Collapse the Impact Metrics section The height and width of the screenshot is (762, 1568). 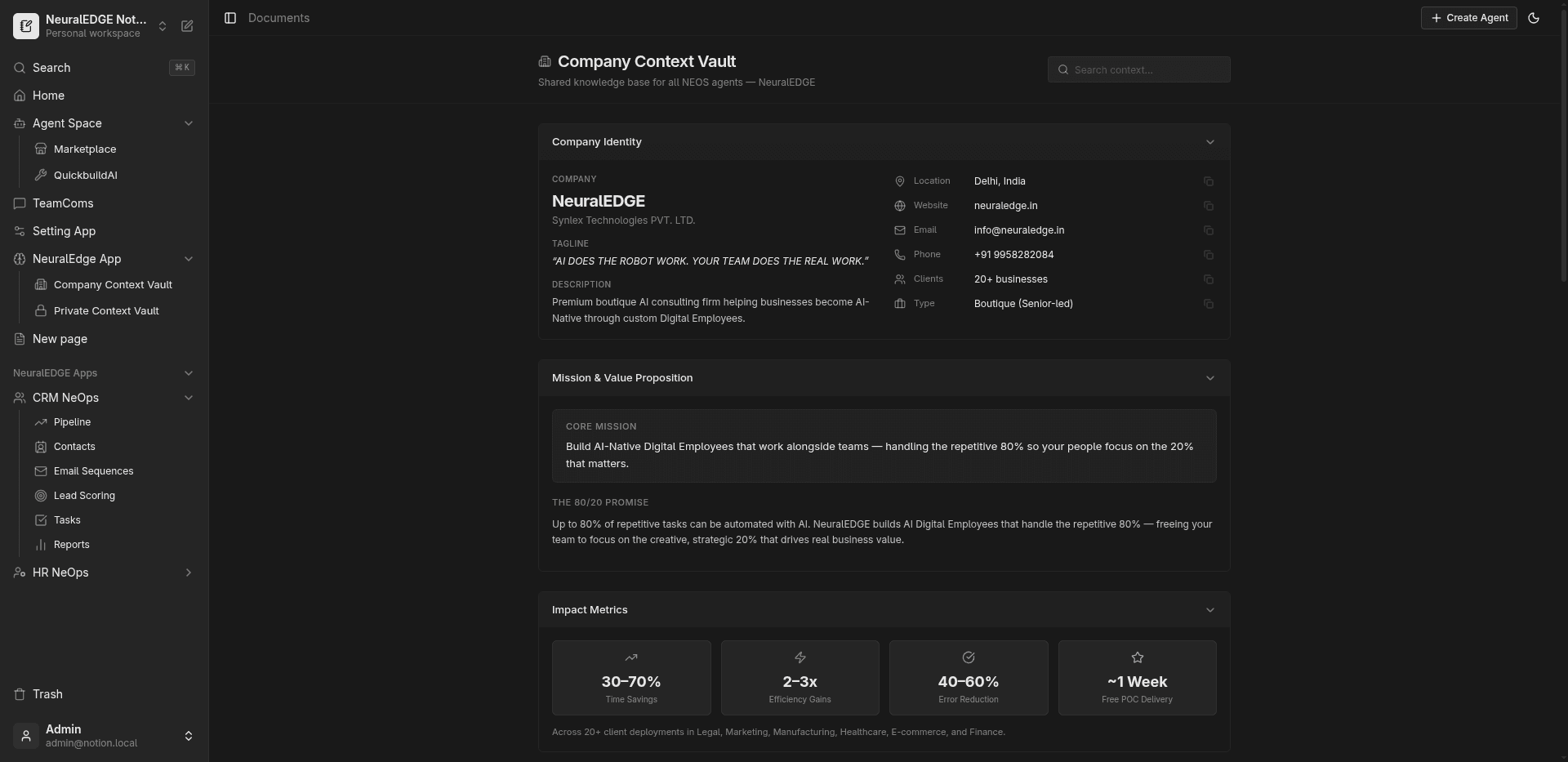click(x=1209, y=609)
